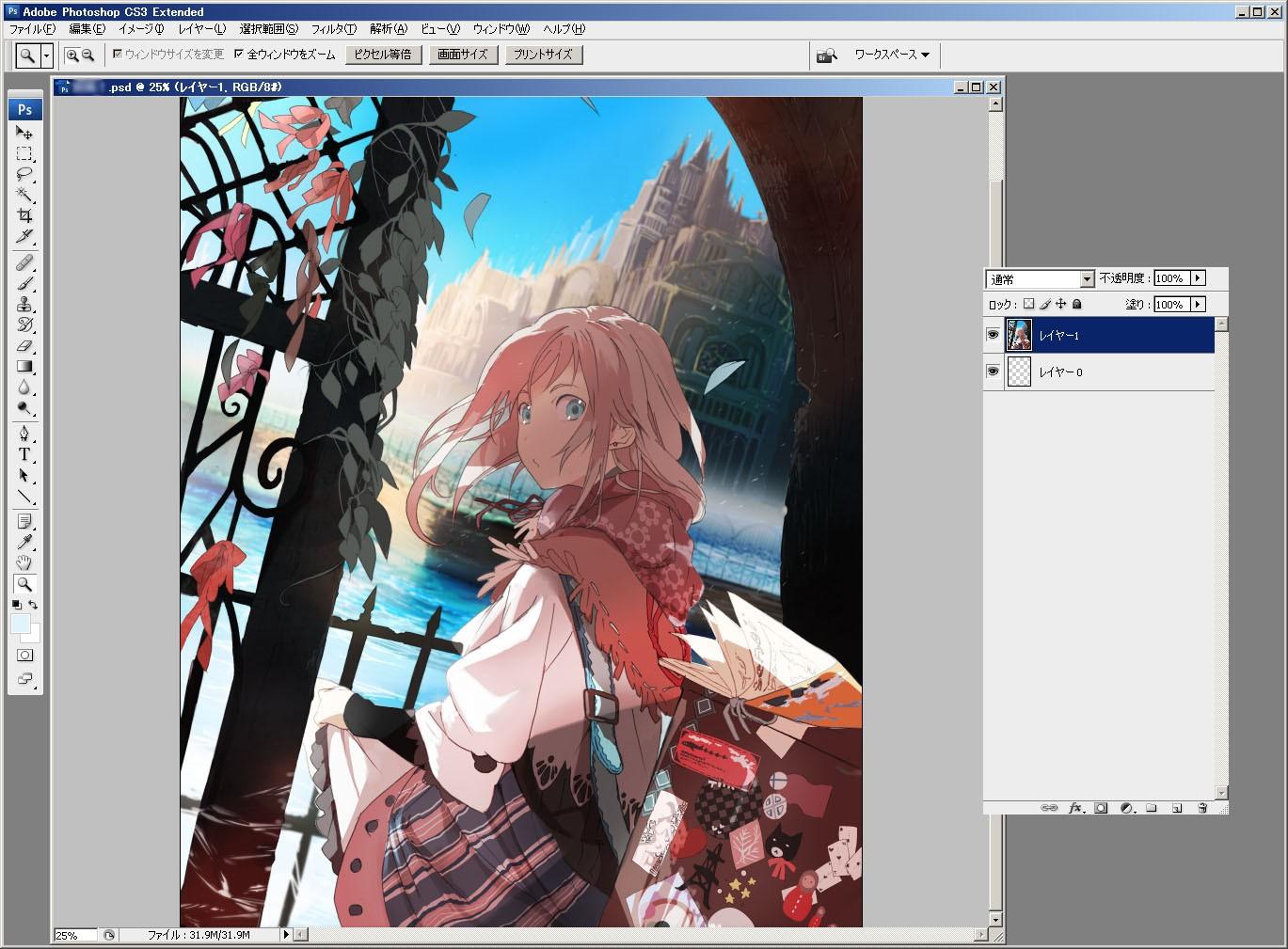Click the delete layer trash icon
This screenshot has height=949, width=1288.
pos(1201,808)
